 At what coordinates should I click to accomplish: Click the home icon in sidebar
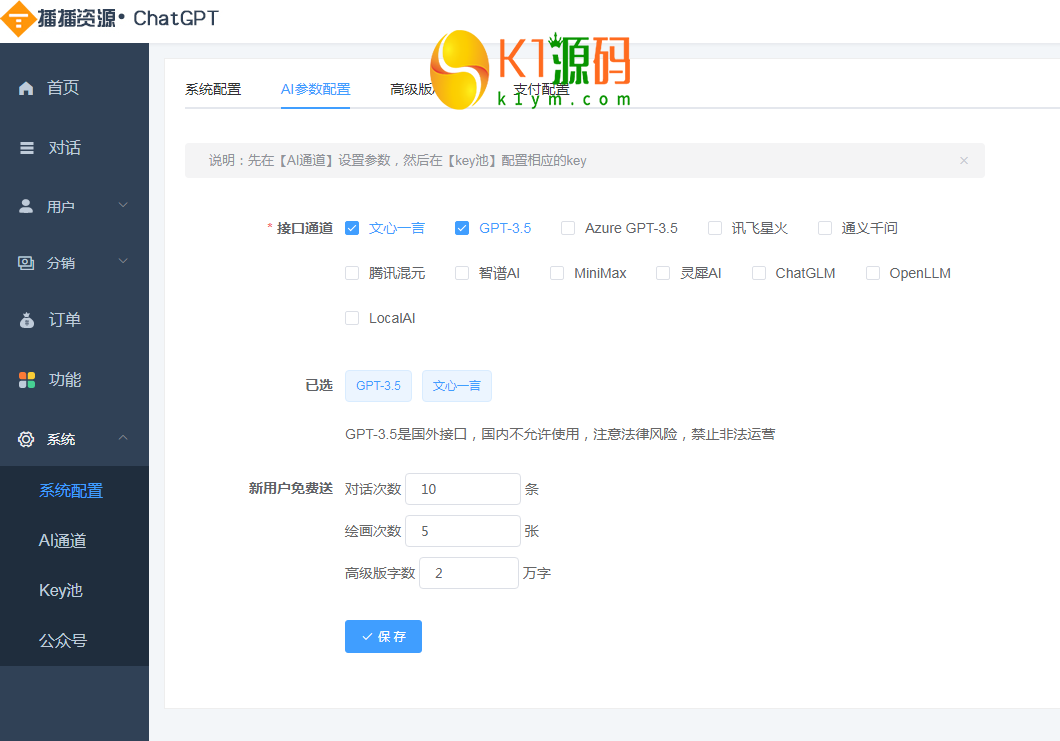[27, 88]
